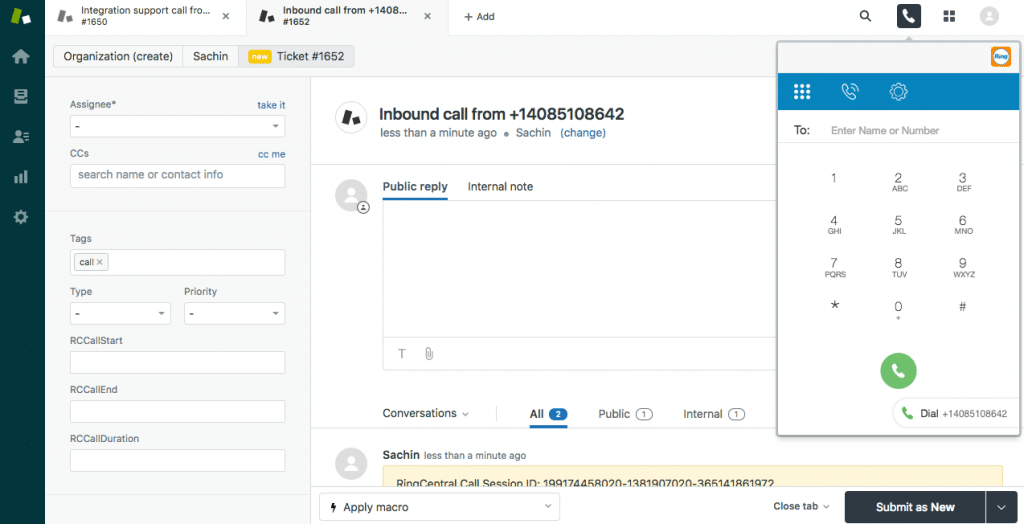This screenshot has height=524, width=1024.
Task: Open RingCentral settings gear icon
Action: (898, 92)
